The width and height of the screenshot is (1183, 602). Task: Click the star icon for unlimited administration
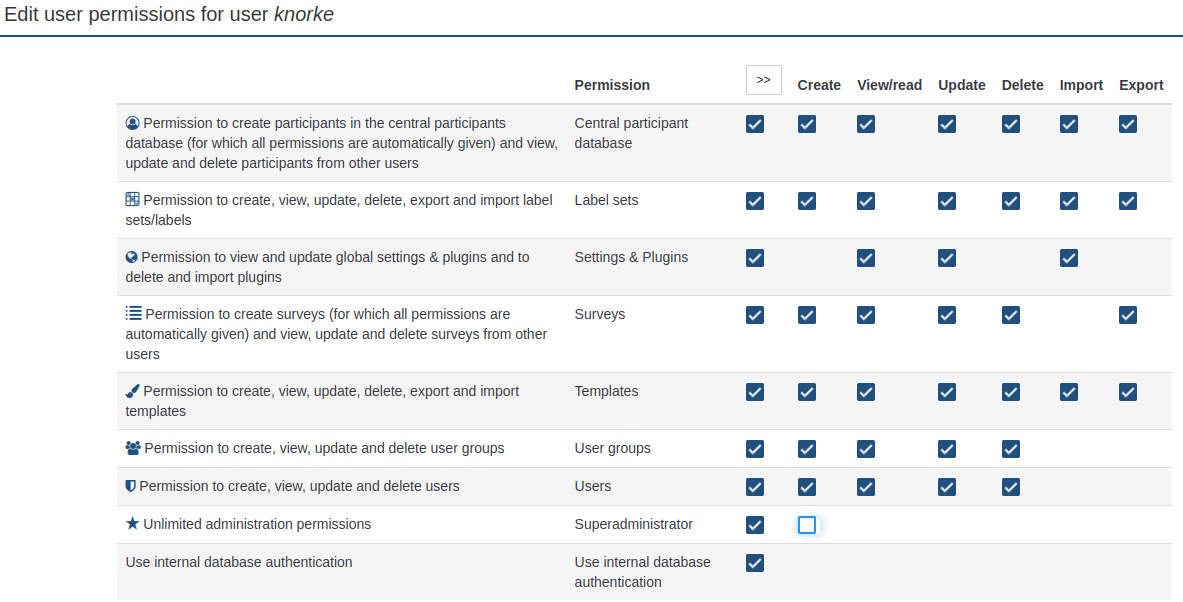coord(132,524)
